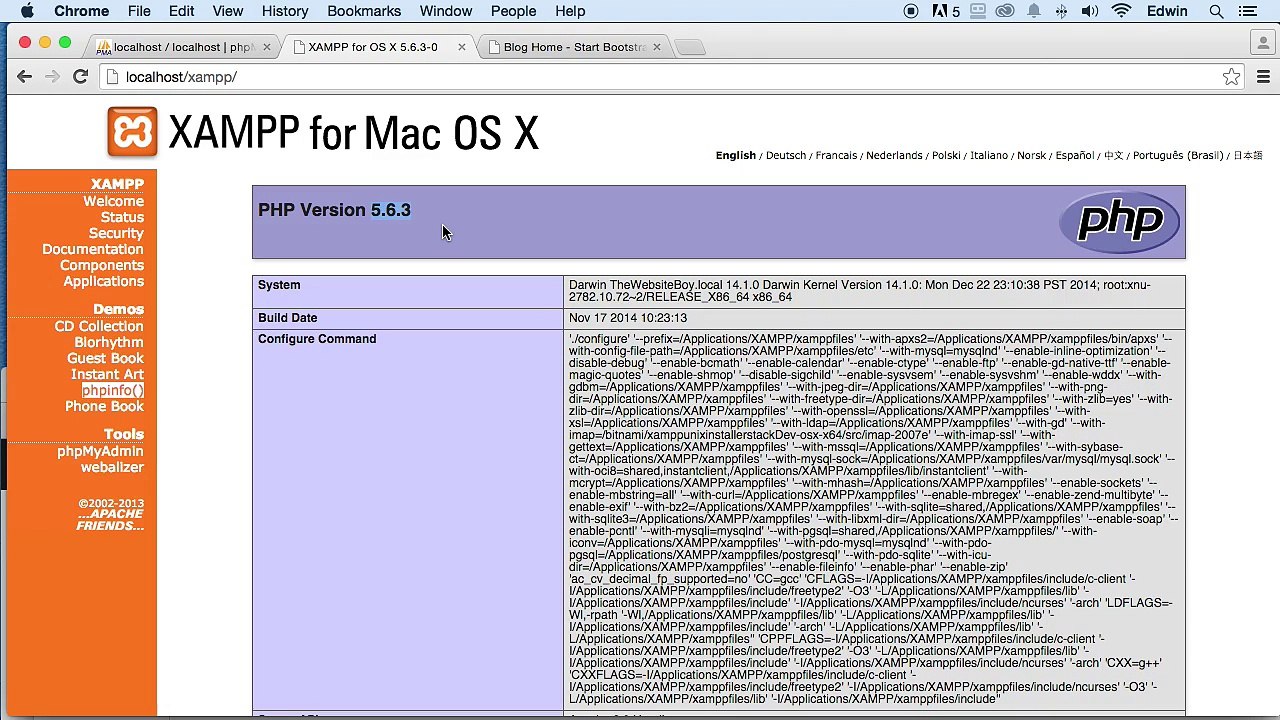Open the Chrome hamburger menu

(x=1263, y=77)
